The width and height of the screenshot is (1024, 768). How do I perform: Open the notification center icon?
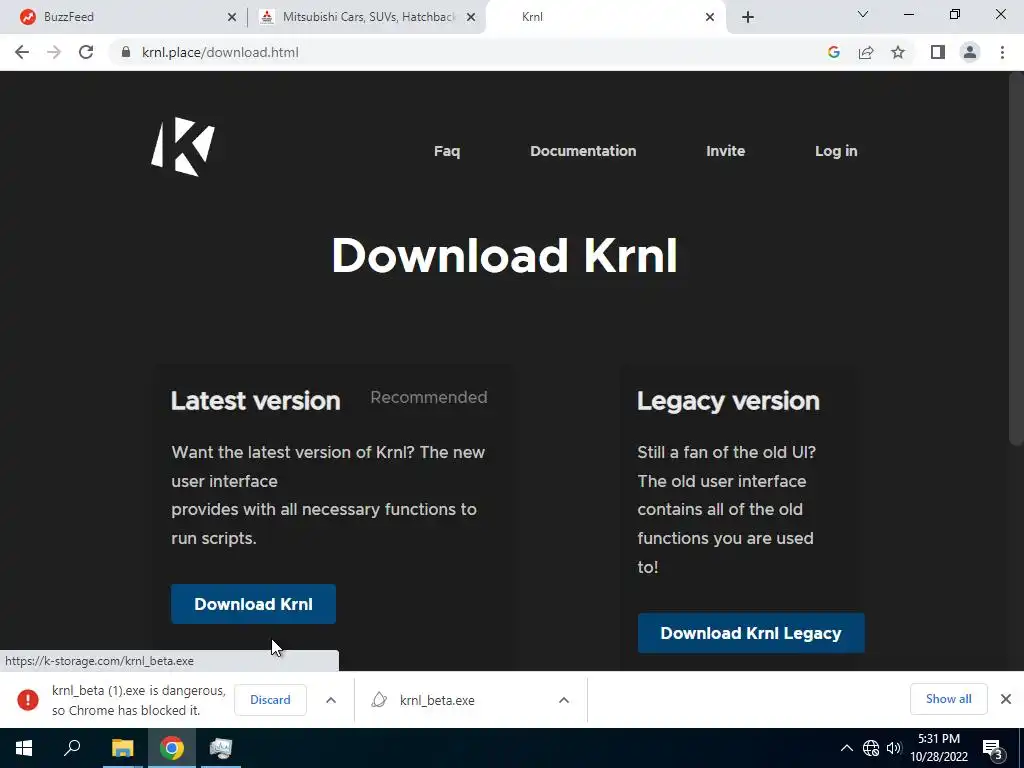[993, 748]
